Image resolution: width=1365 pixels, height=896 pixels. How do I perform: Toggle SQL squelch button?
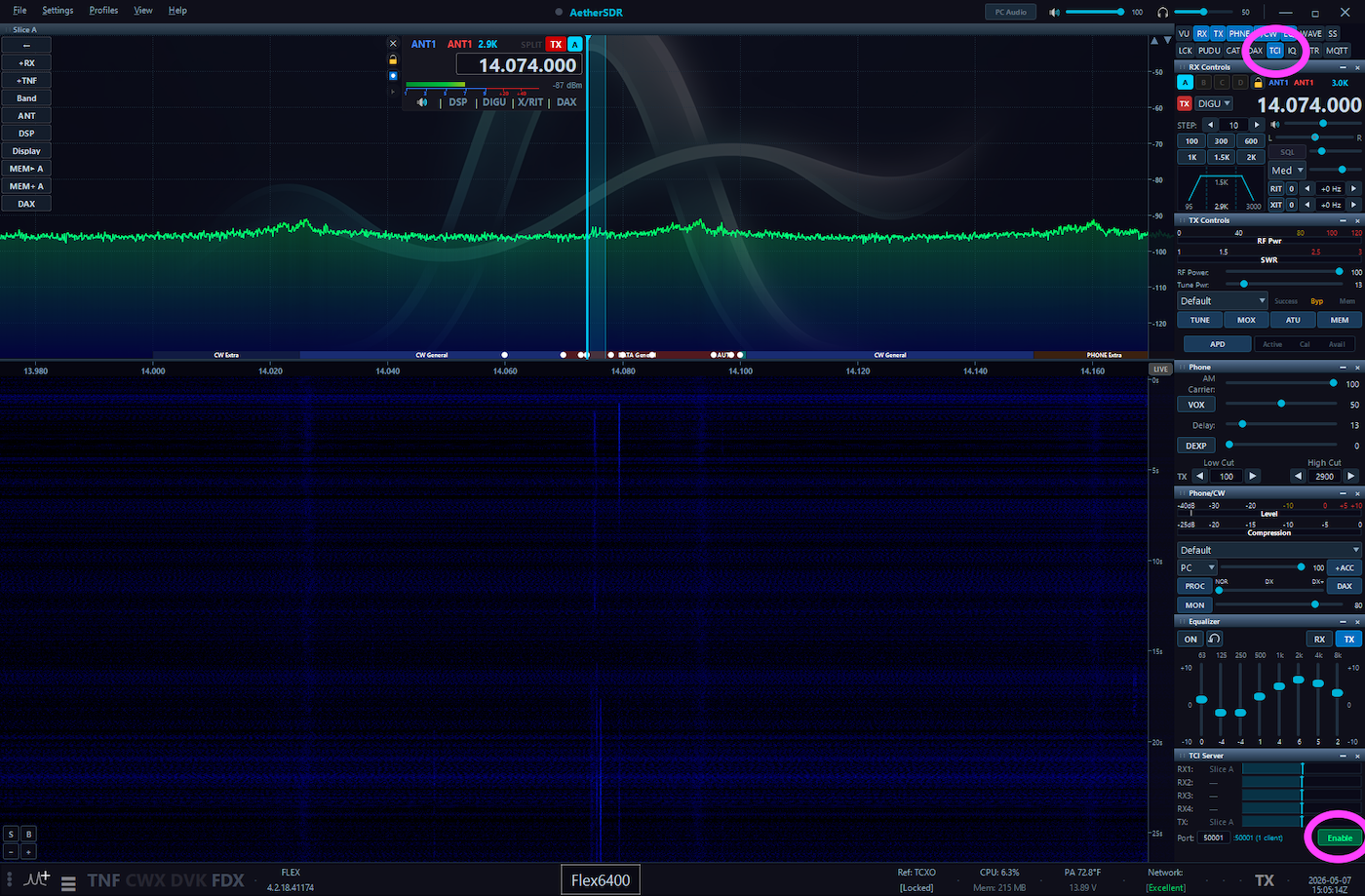[1287, 152]
